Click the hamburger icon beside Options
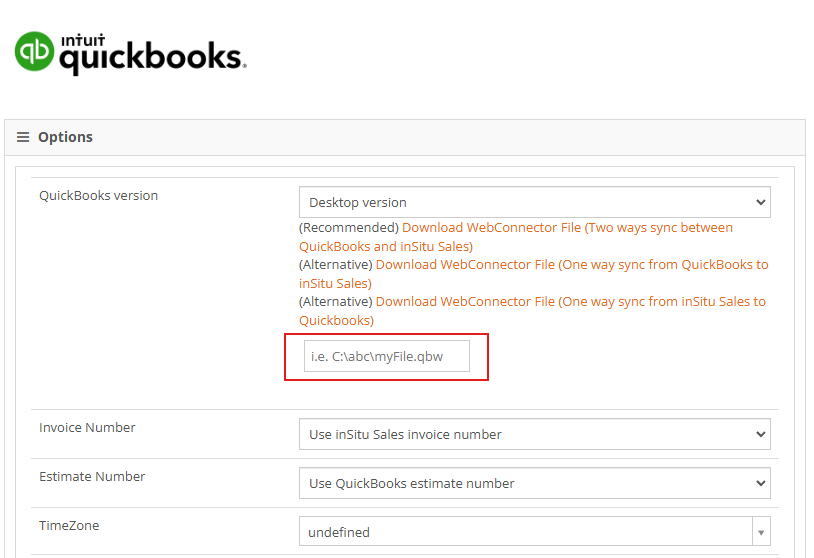The width and height of the screenshot is (814, 558). [23, 137]
